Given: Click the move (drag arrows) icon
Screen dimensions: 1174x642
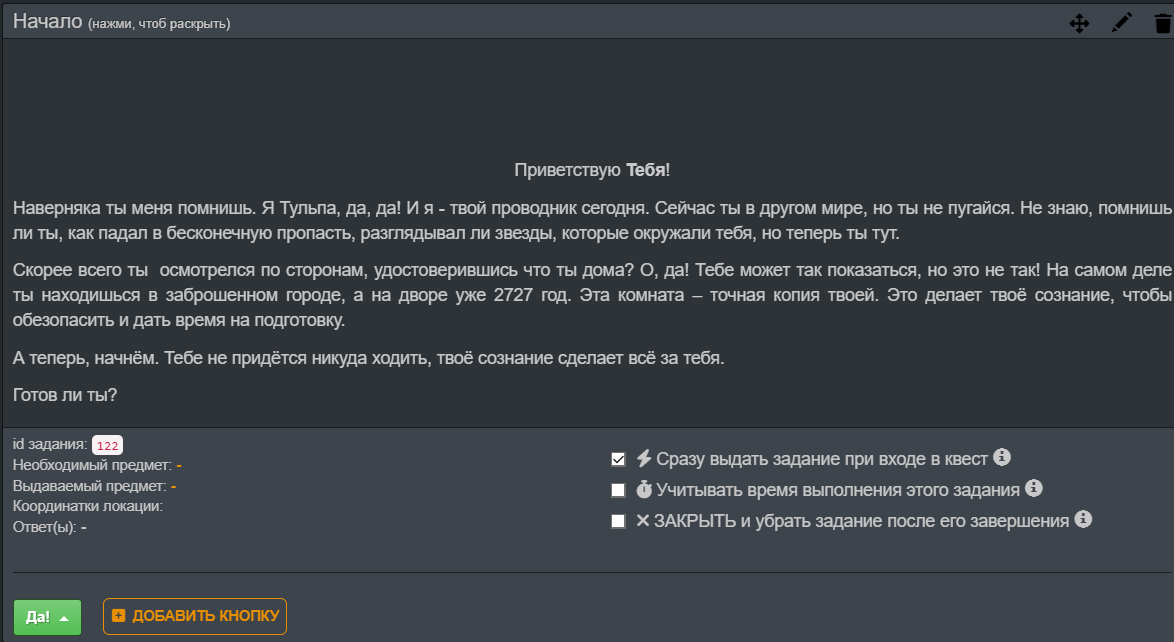Looking at the screenshot, I should [1079, 23].
